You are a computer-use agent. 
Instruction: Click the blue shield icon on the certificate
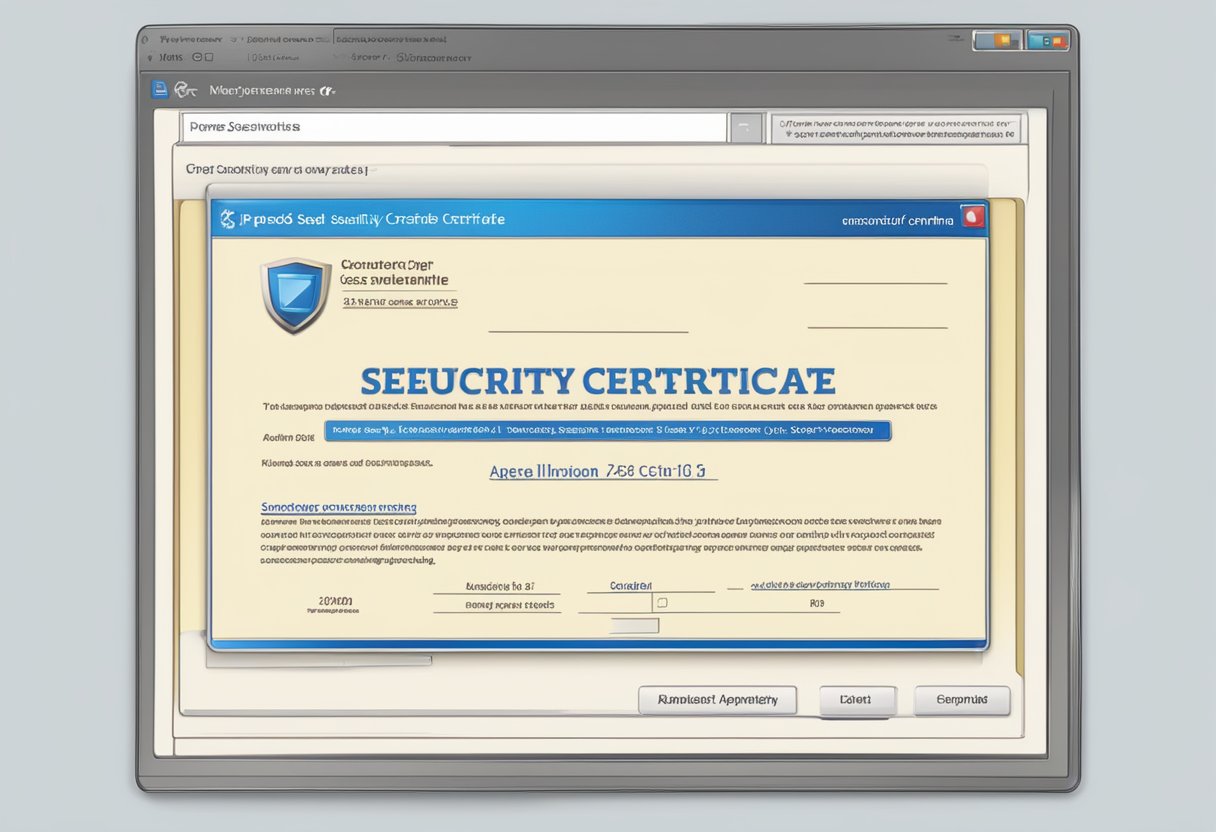point(295,294)
